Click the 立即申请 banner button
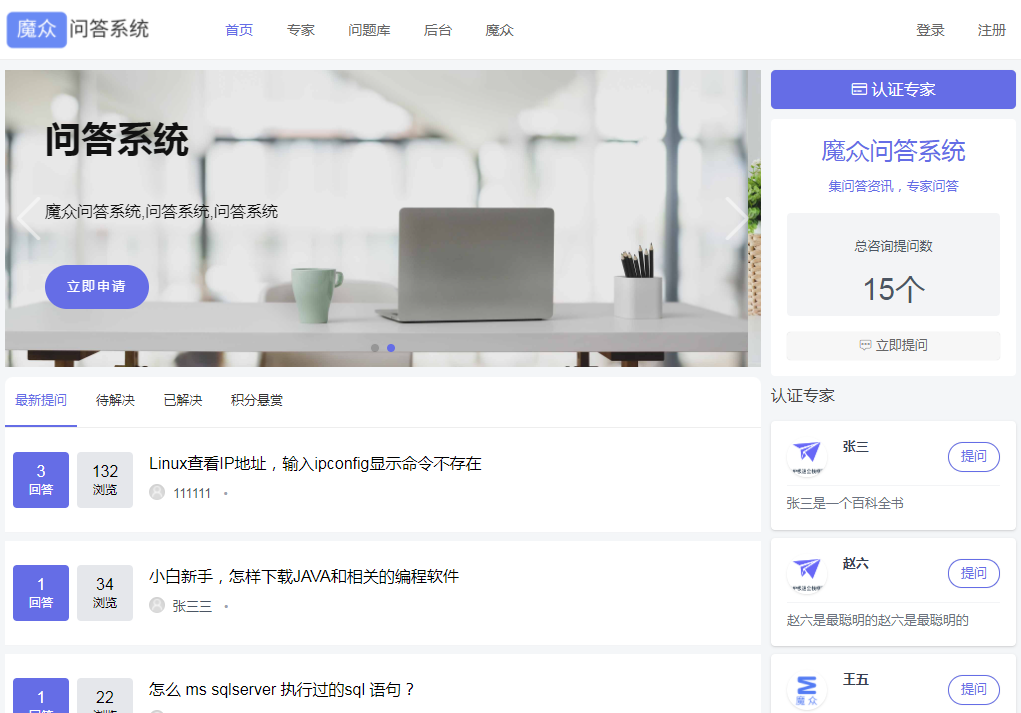 click(97, 287)
